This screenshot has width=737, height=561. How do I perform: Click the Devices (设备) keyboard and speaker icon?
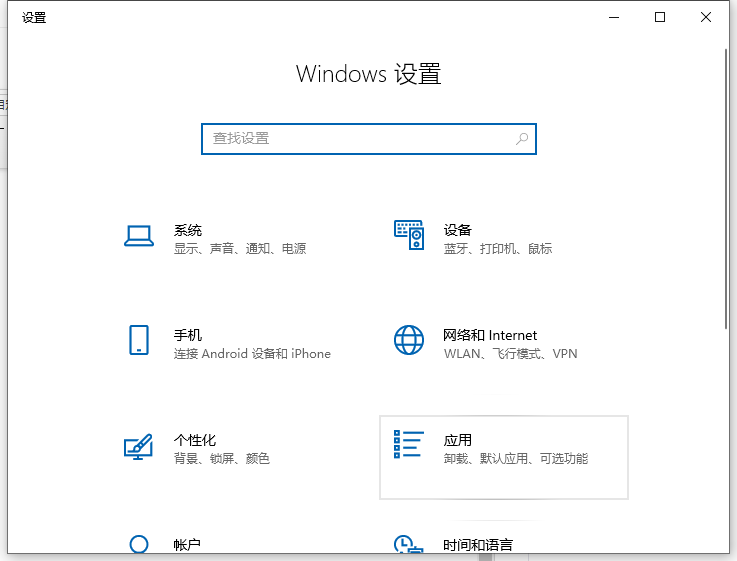click(409, 236)
